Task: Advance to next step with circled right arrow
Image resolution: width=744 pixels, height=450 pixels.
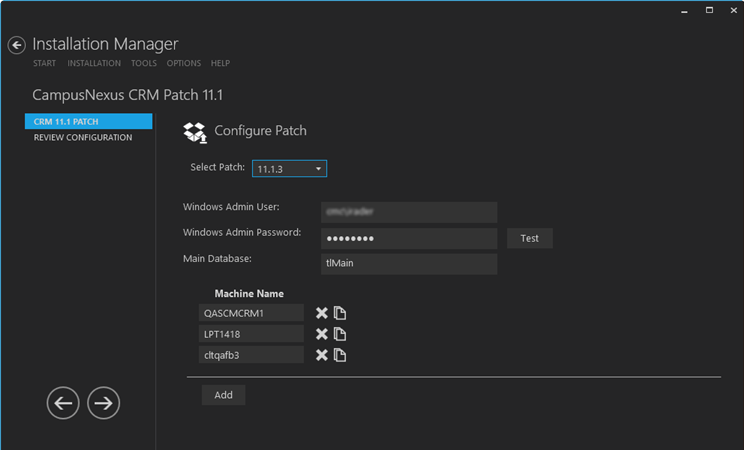Action: coord(103,403)
